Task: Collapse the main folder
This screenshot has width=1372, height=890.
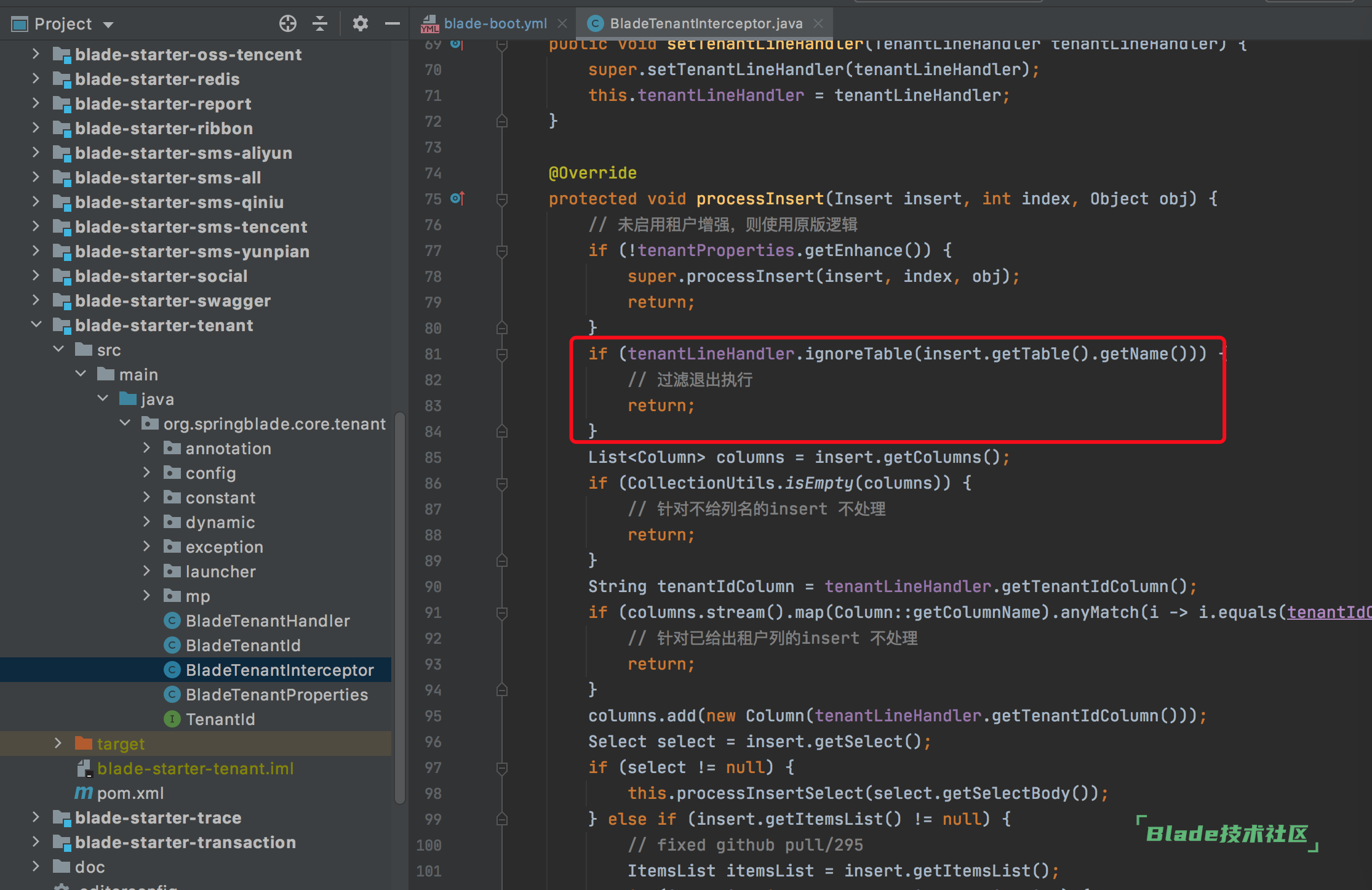Action: pos(81,374)
